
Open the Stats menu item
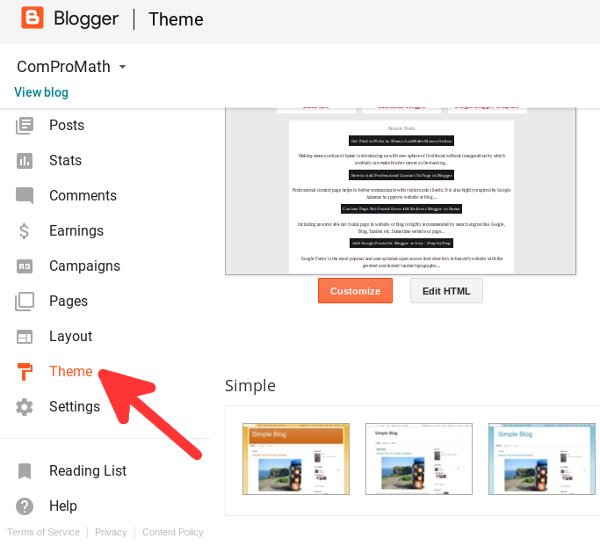(65, 161)
